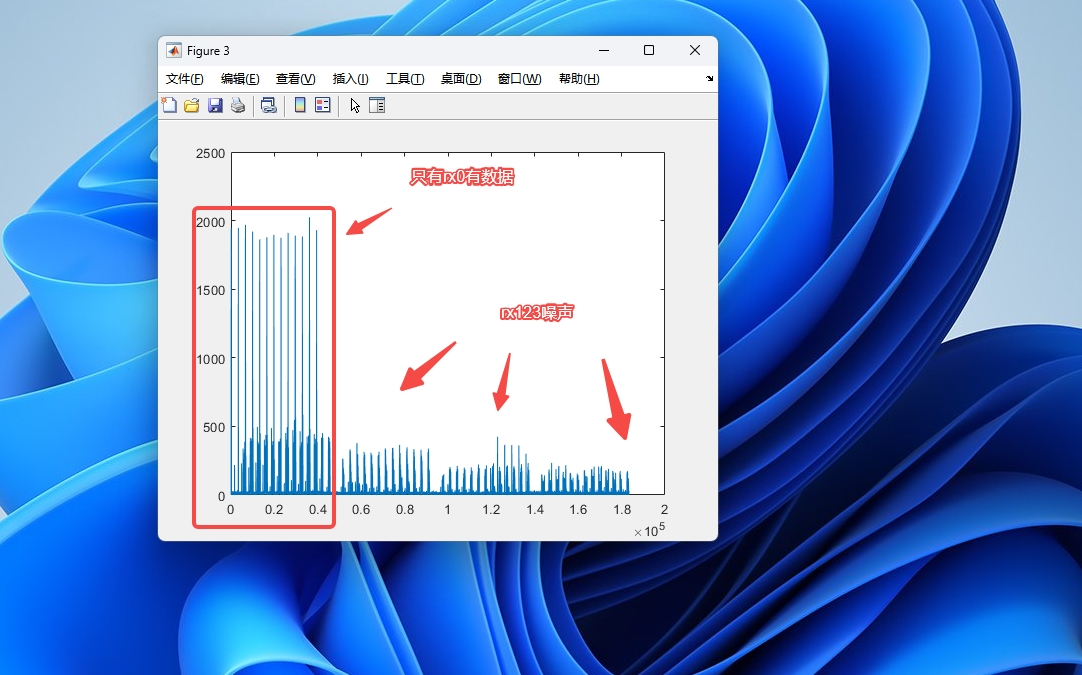Open the 查看(V) menu
The height and width of the screenshot is (675, 1082).
295,79
